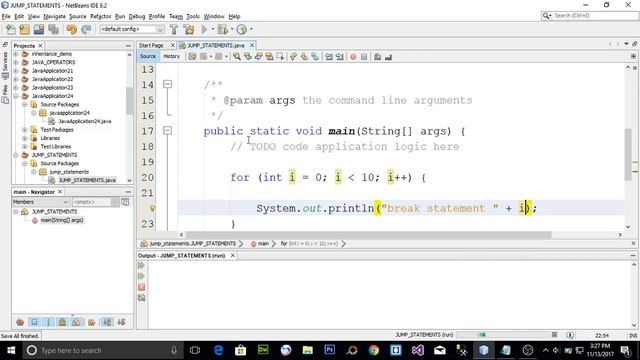Click the Redo arrow icon
The width and height of the screenshot is (640, 360).
[86, 29]
